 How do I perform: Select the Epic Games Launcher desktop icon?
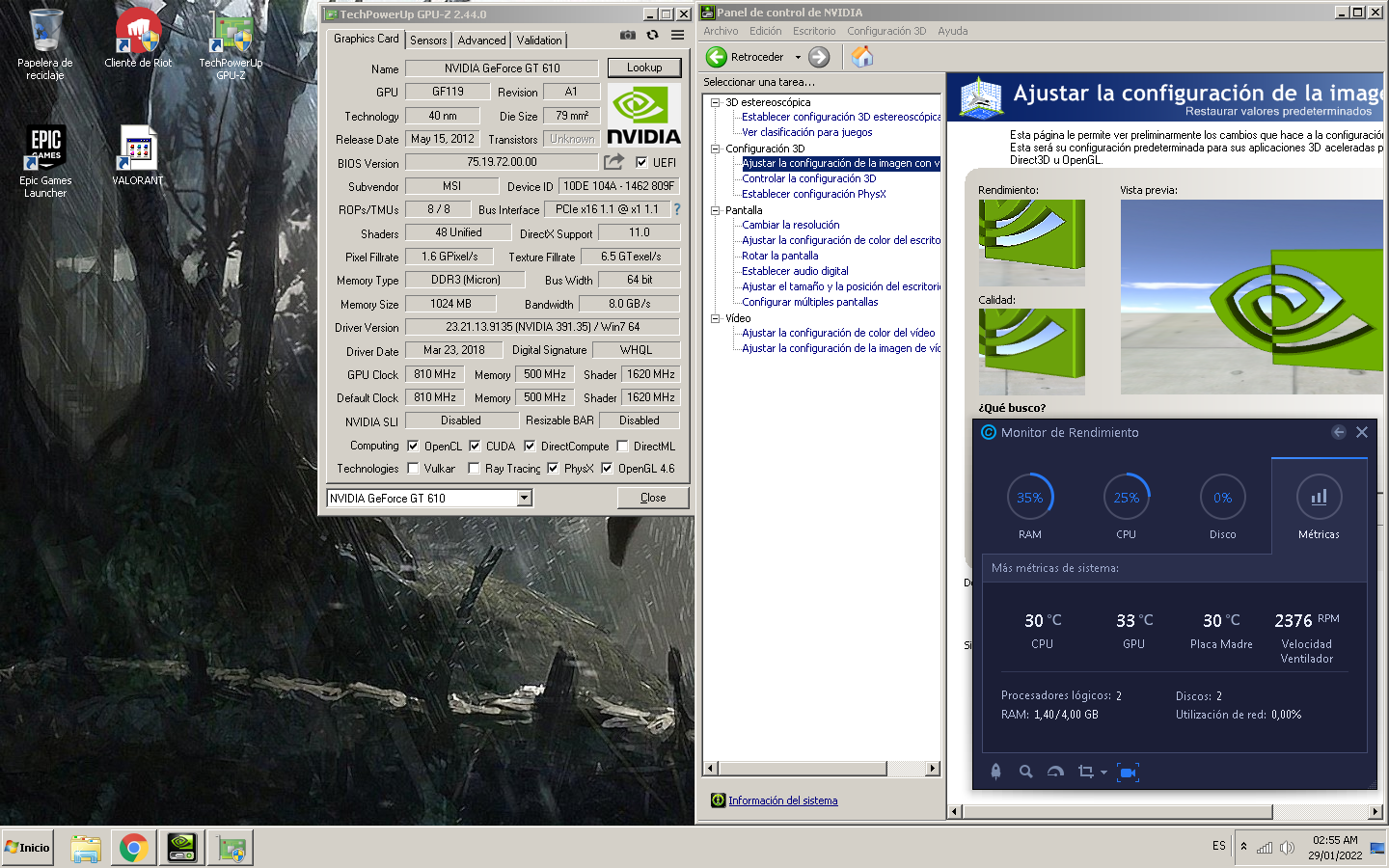(x=45, y=162)
